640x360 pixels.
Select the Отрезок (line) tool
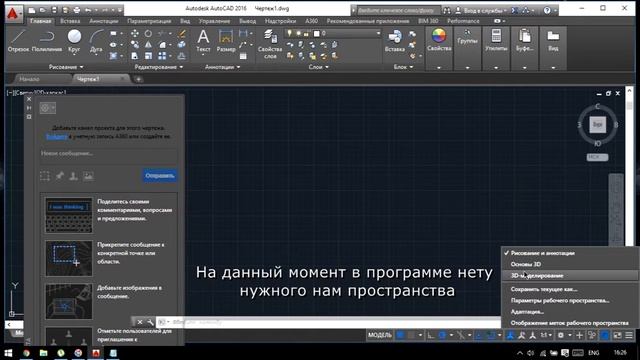point(18,41)
